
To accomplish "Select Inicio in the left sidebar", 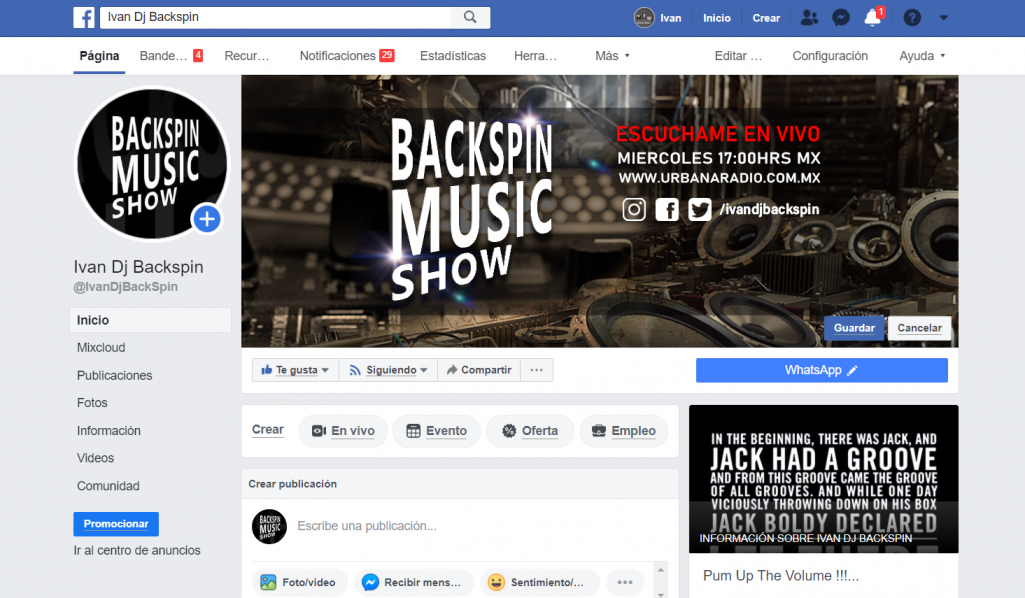I will [x=150, y=320].
